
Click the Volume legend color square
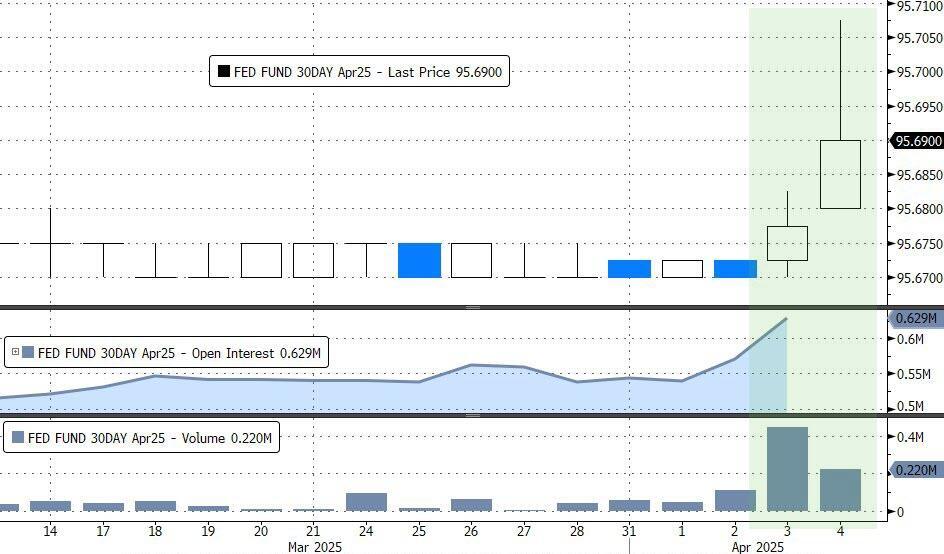(17, 437)
